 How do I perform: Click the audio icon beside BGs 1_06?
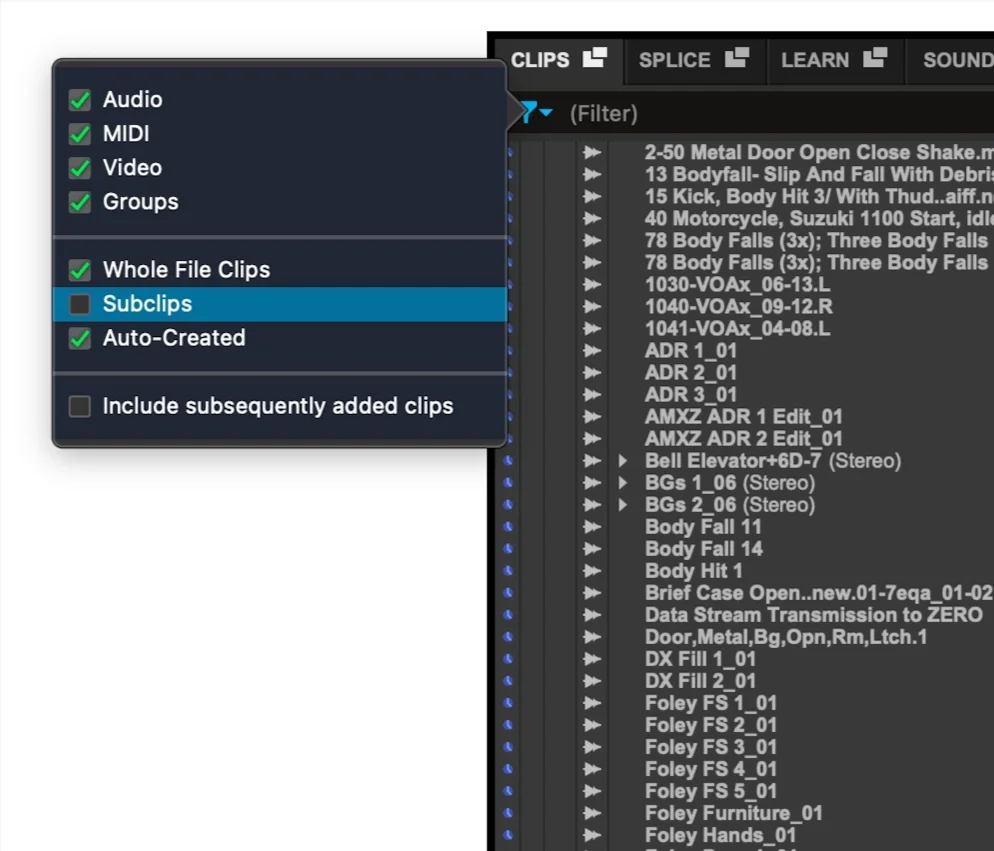(x=592, y=483)
